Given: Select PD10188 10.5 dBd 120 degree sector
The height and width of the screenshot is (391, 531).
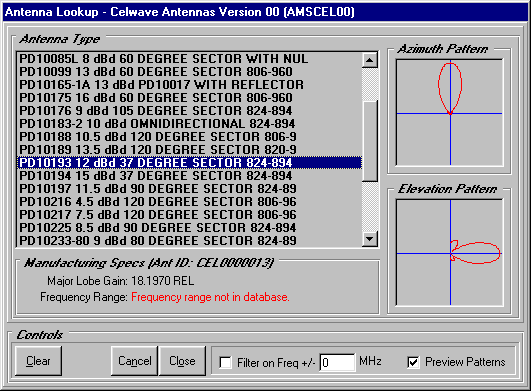Looking at the screenshot, I should point(189,136).
